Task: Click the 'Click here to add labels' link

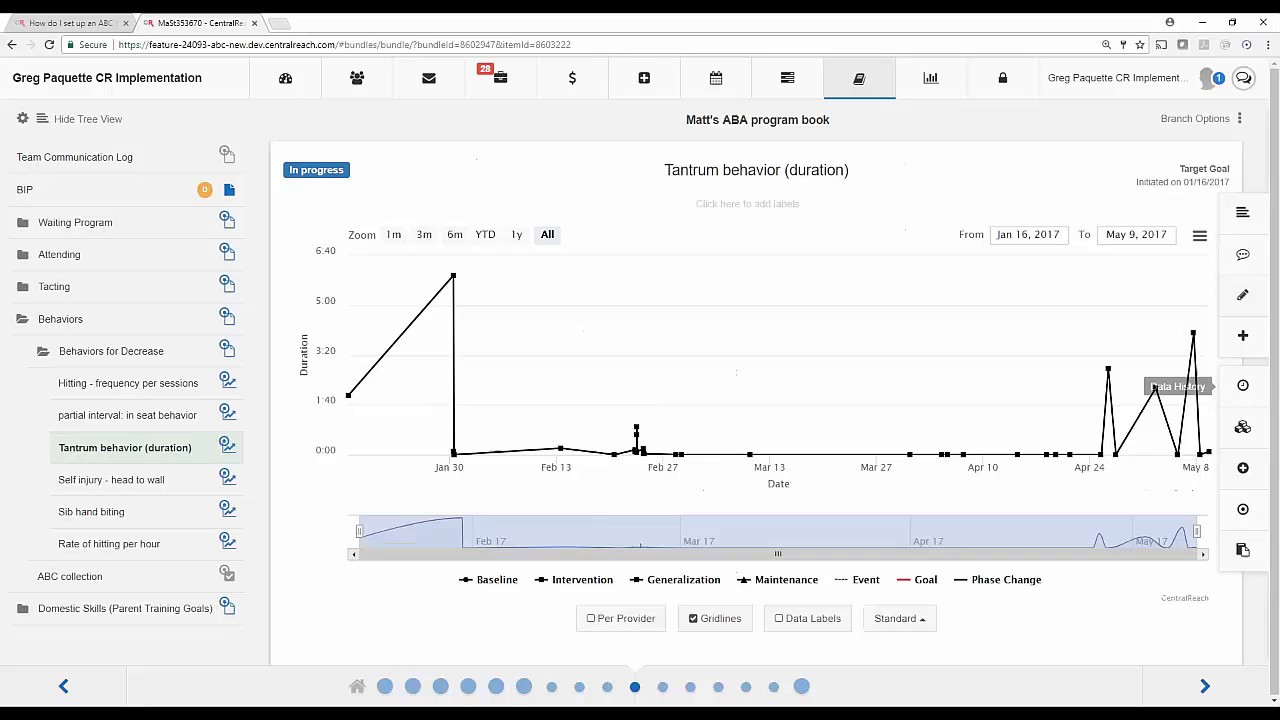Action: (x=747, y=204)
